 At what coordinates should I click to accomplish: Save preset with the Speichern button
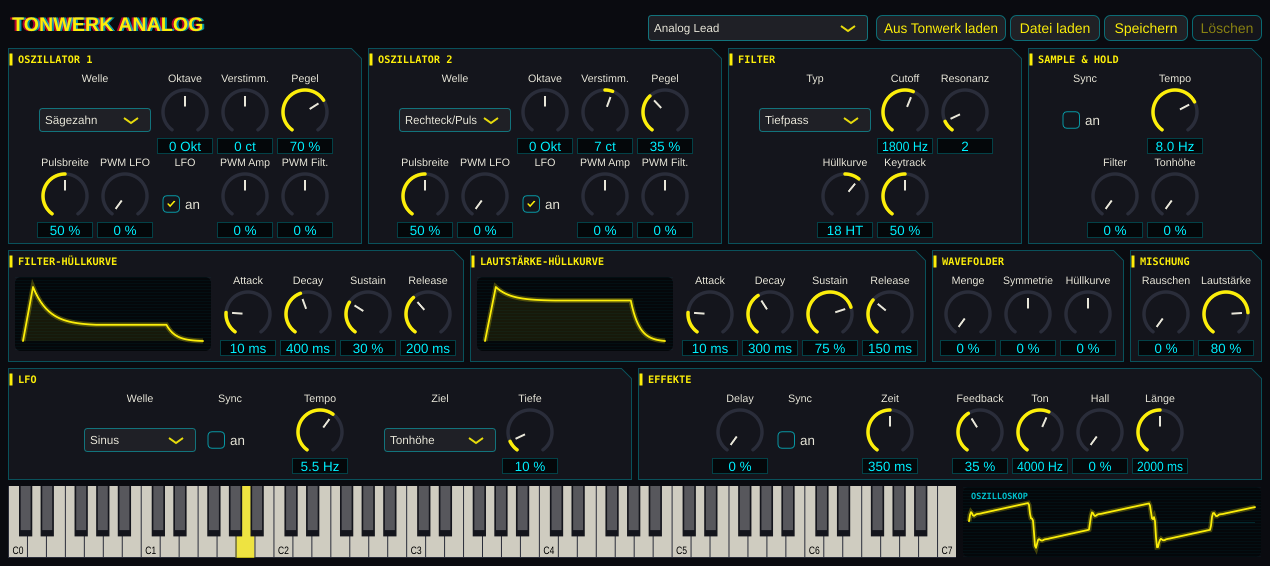point(1146,28)
